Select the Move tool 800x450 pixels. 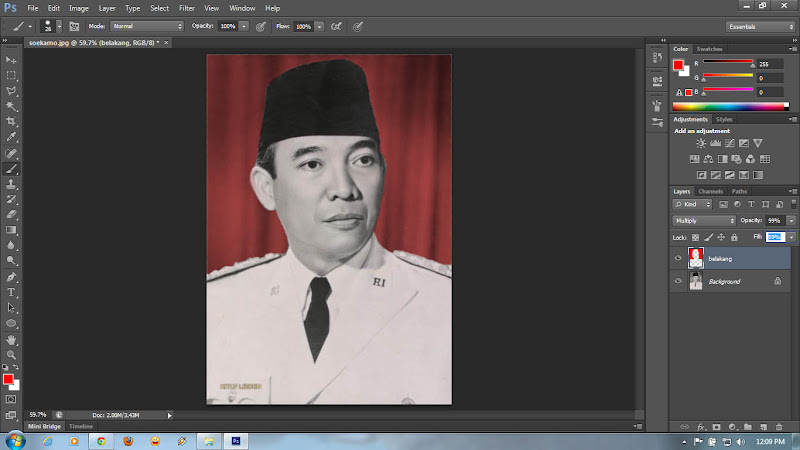[x=11, y=60]
